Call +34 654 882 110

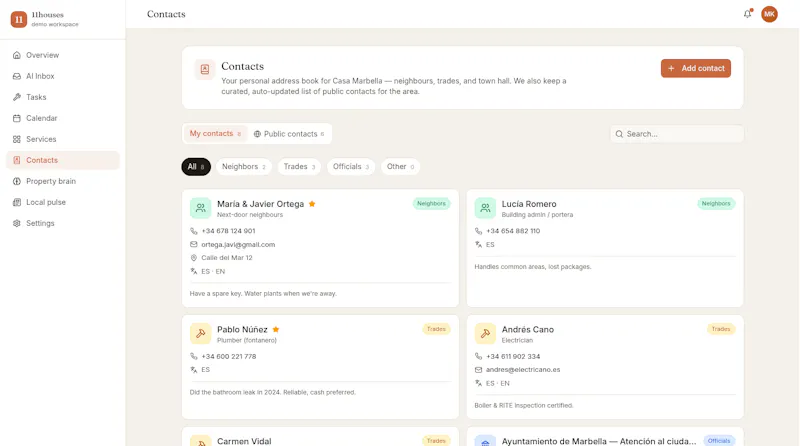pyautogui.click(x=513, y=231)
